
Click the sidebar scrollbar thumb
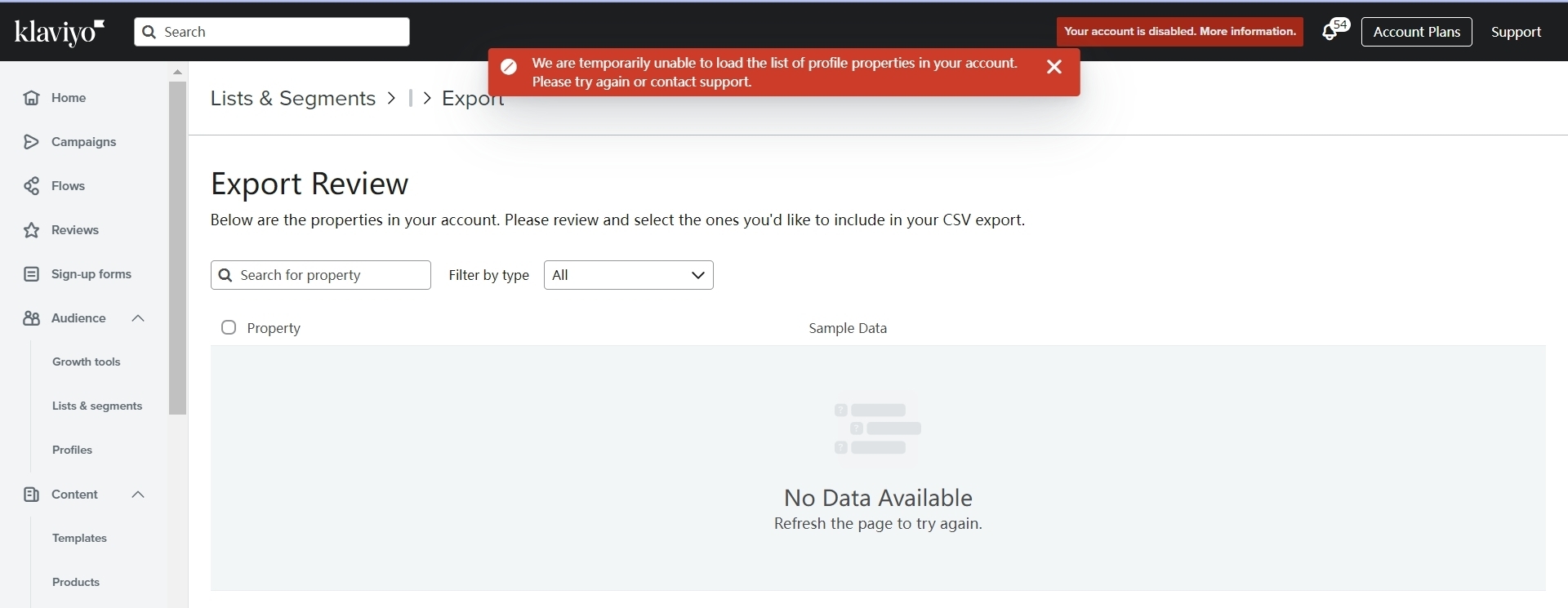[177, 248]
